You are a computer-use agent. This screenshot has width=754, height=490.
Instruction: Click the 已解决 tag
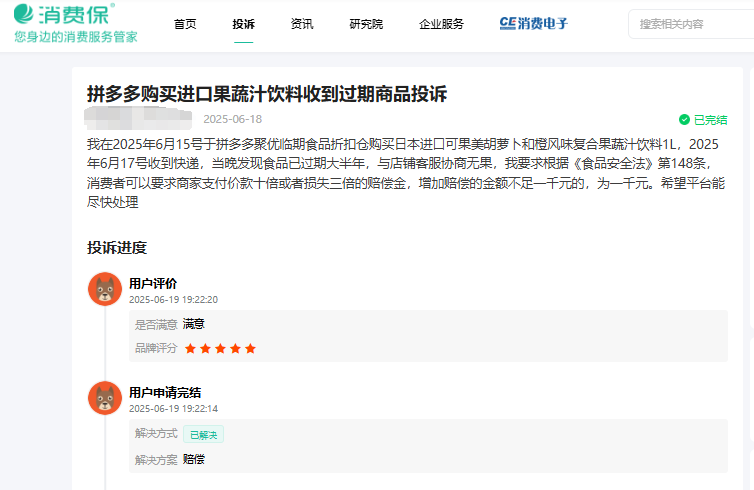(203, 435)
